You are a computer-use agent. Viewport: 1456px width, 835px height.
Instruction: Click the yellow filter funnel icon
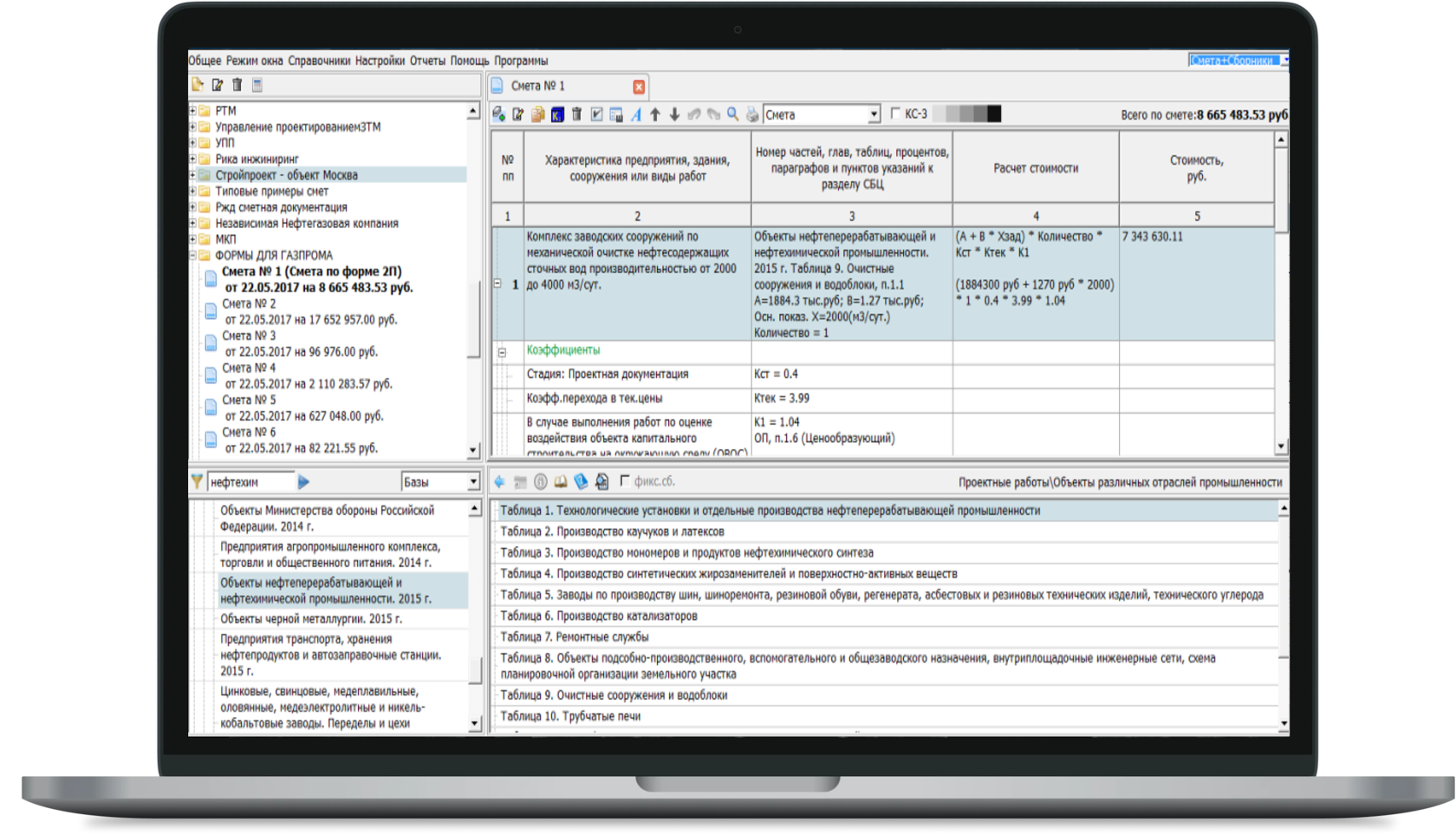coord(198,481)
